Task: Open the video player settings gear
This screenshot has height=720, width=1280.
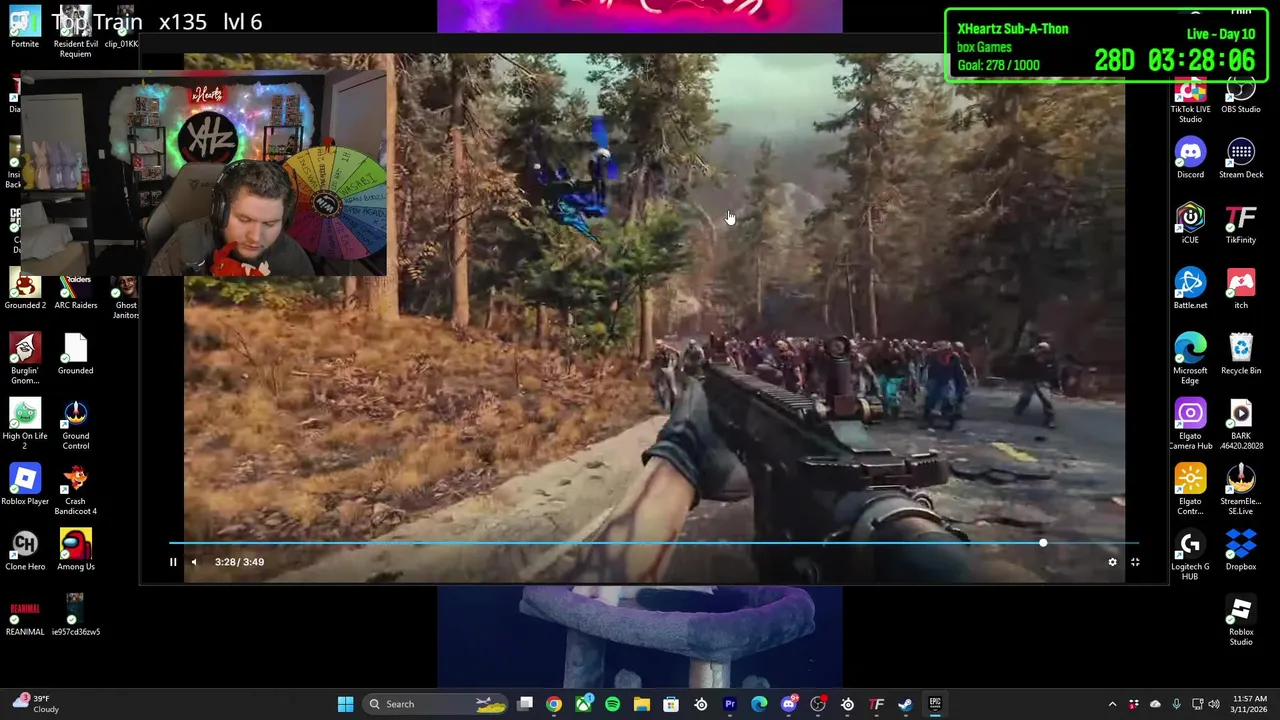Action: tap(1112, 562)
